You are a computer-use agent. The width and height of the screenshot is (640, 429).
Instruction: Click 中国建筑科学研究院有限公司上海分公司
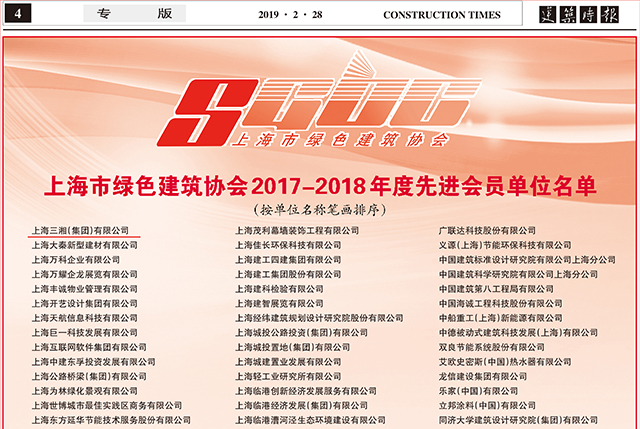[x=518, y=274]
